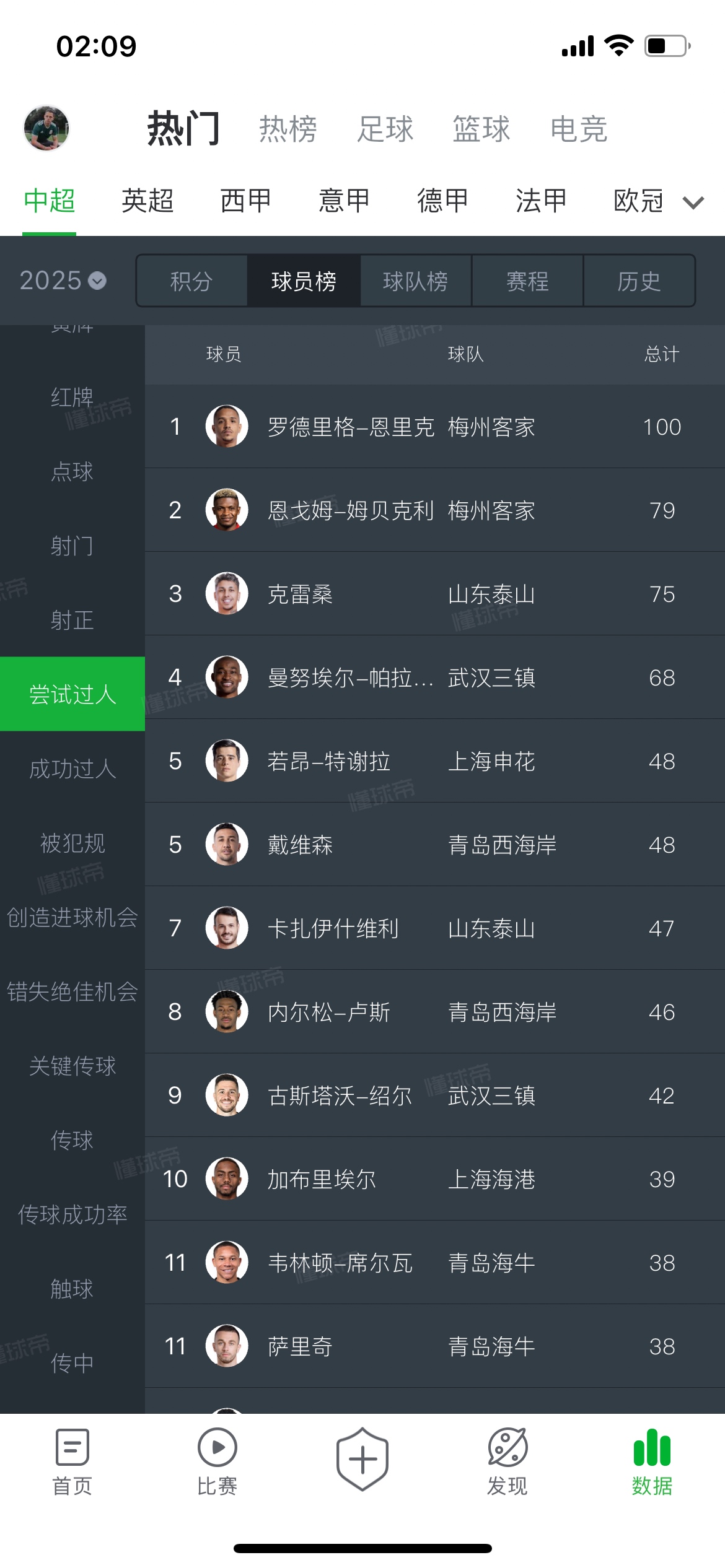This screenshot has width=725, height=1568.
Task: Open the 2025 season dropdown
Action: pyautogui.click(x=63, y=281)
